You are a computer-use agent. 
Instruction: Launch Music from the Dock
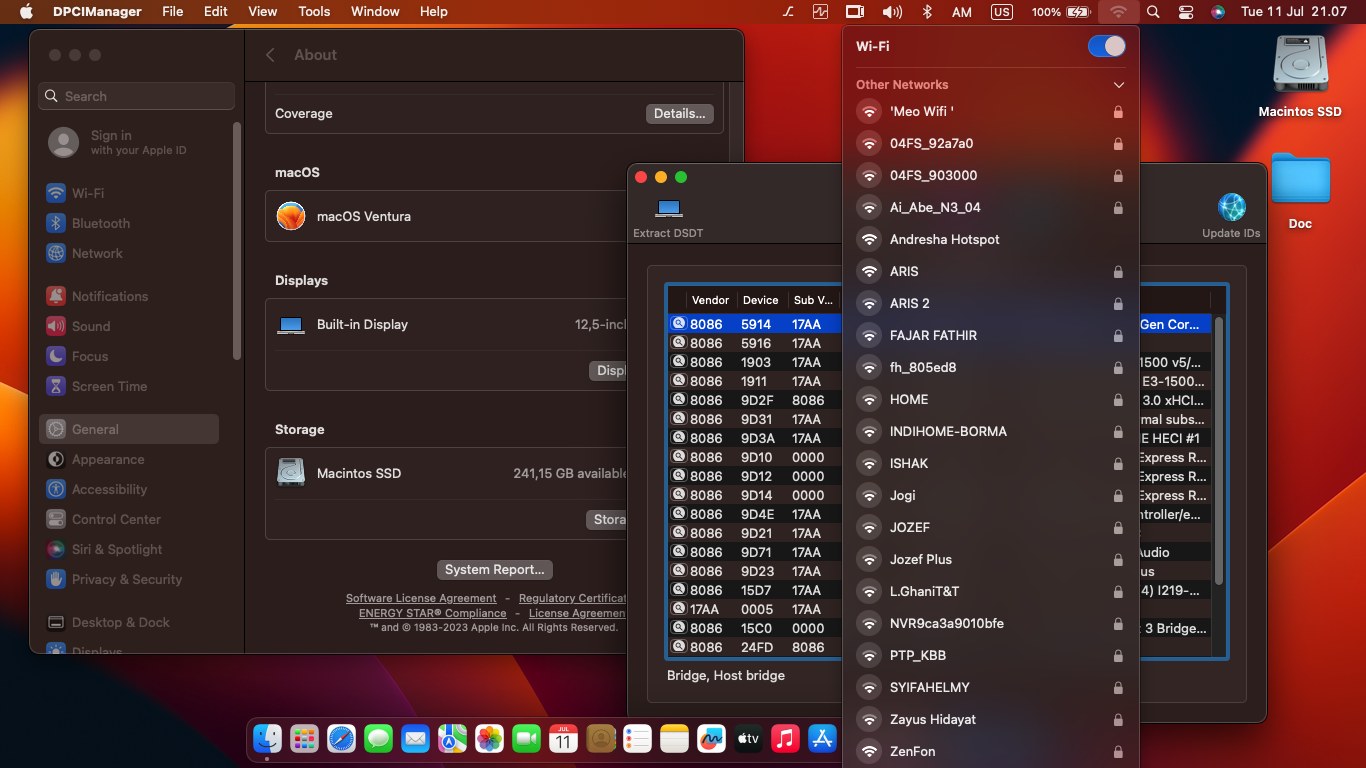[x=785, y=739]
